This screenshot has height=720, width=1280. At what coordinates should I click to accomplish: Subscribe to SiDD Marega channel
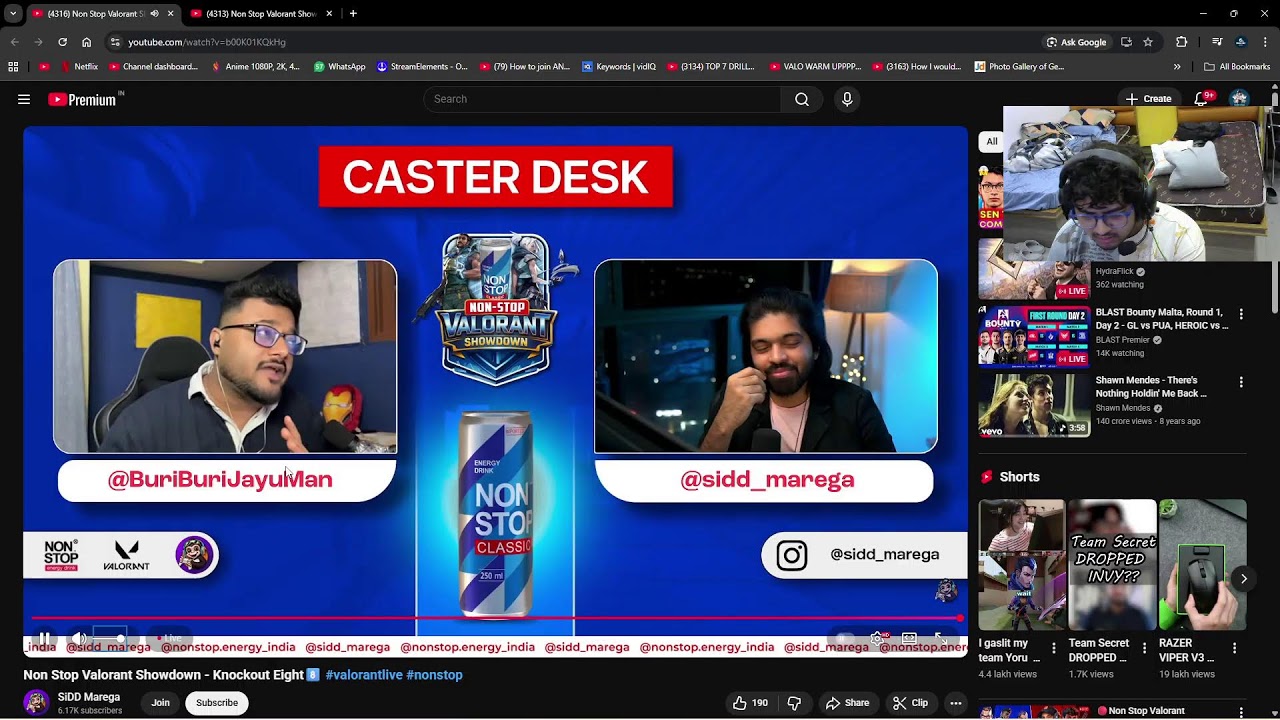click(217, 703)
